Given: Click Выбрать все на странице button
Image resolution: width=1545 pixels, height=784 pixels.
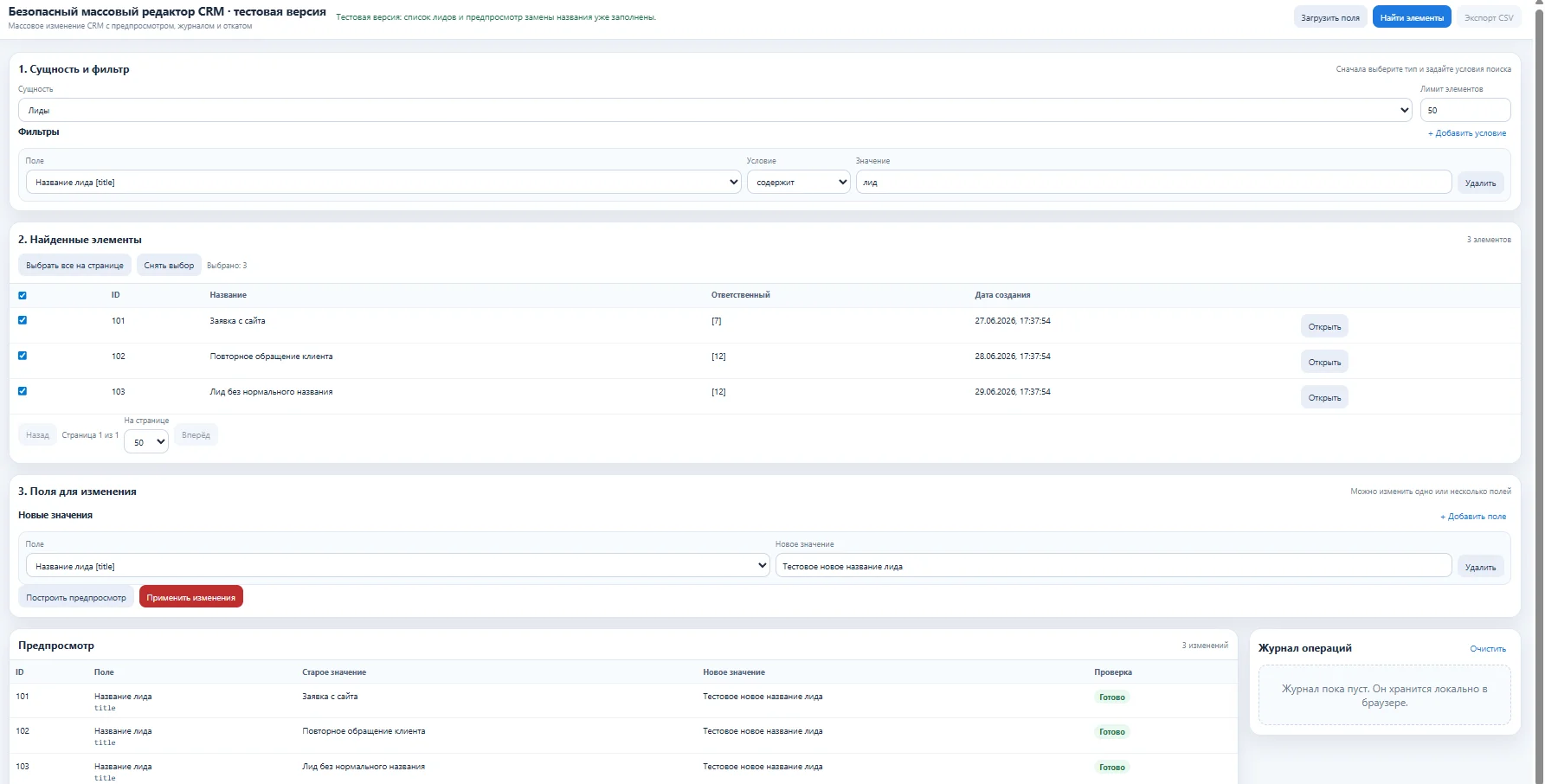Looking at the screenshot, I should pos(74,265).
